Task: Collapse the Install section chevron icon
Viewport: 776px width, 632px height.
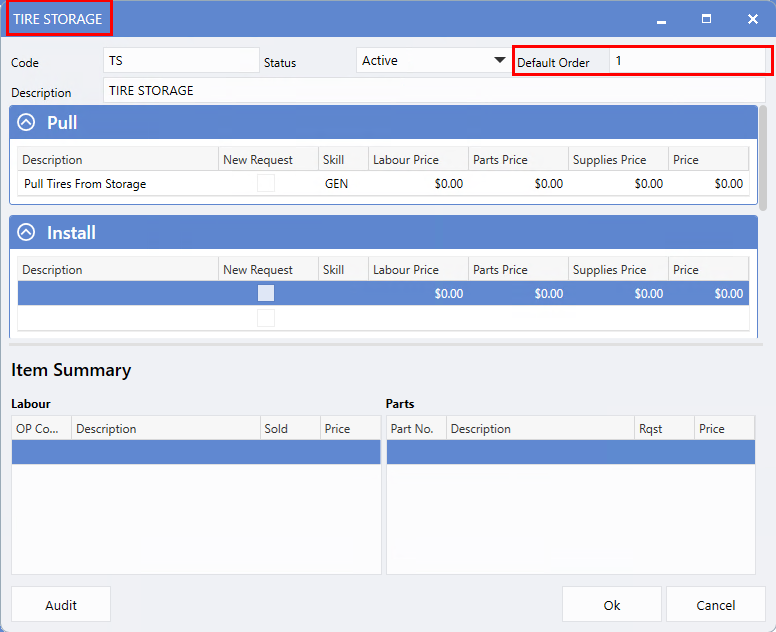Action: pos(27,233)
